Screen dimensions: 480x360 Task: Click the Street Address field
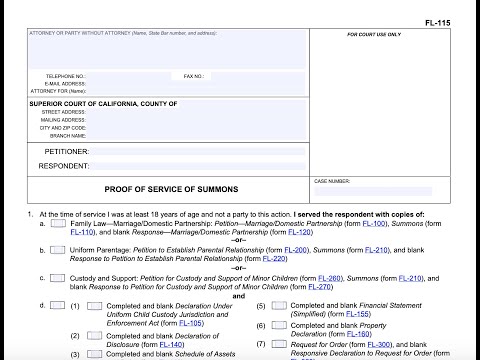point(196,112)
